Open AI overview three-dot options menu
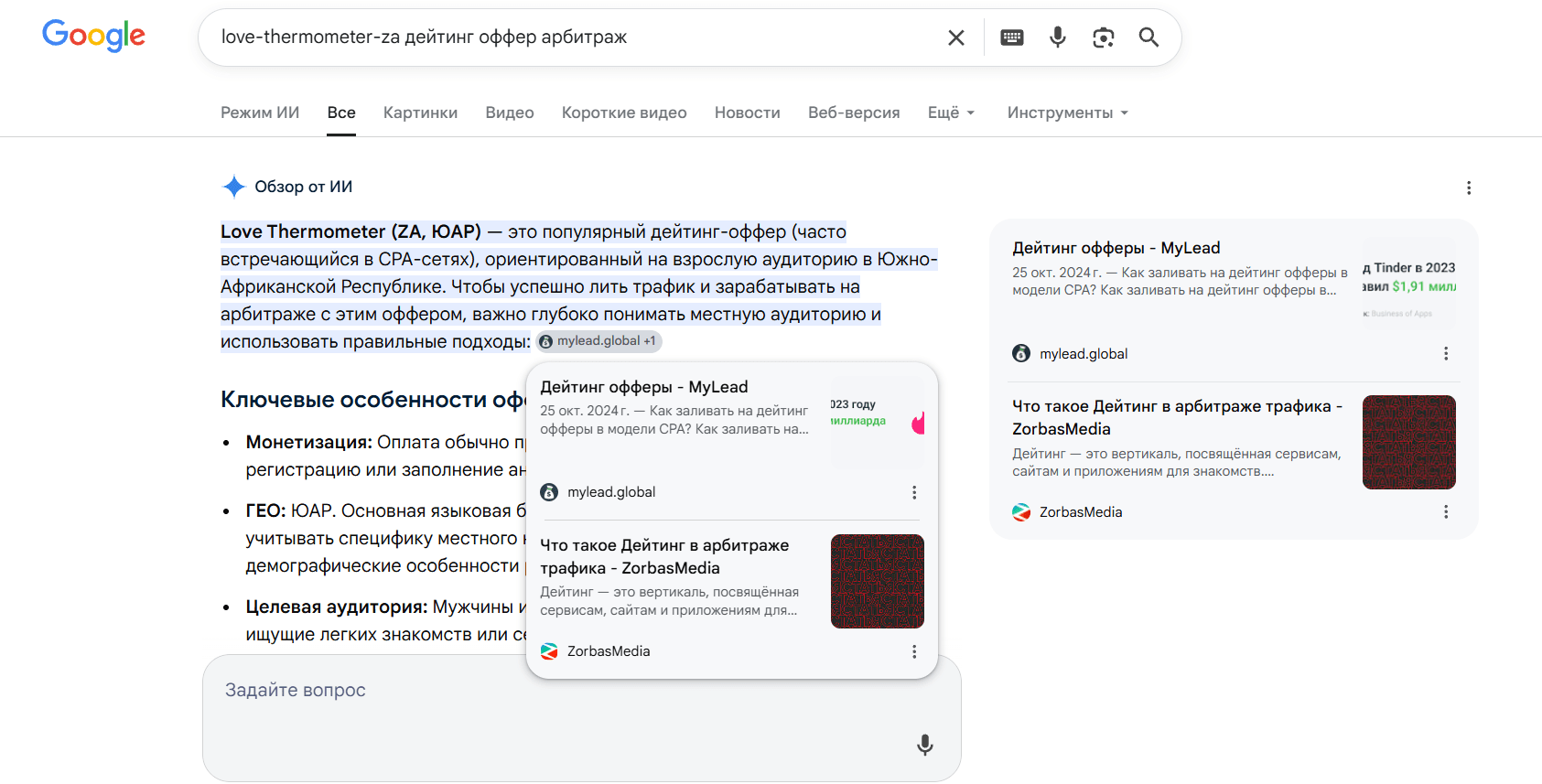This screenshot has width=1542, height=784. click(x=1469, y=188)
